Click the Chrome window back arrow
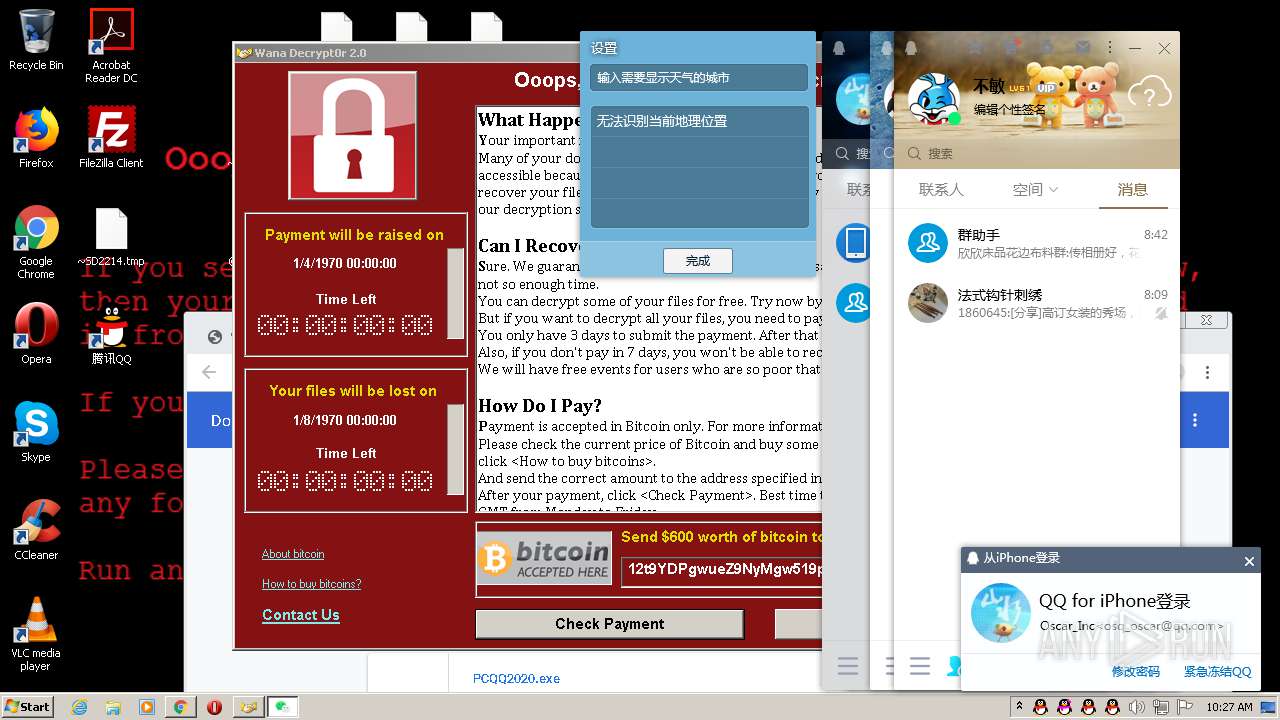The image size is (1280, 720). (209, 372)
